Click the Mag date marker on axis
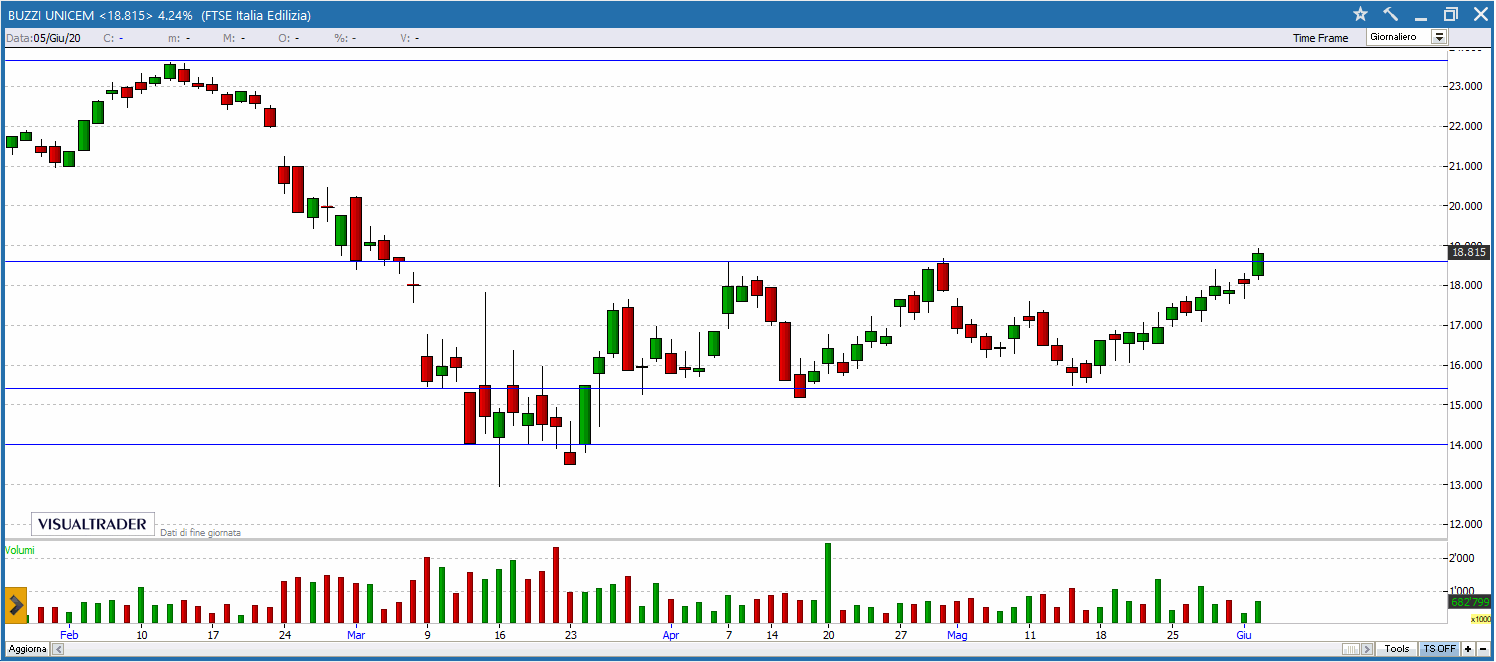 [957, 635]
